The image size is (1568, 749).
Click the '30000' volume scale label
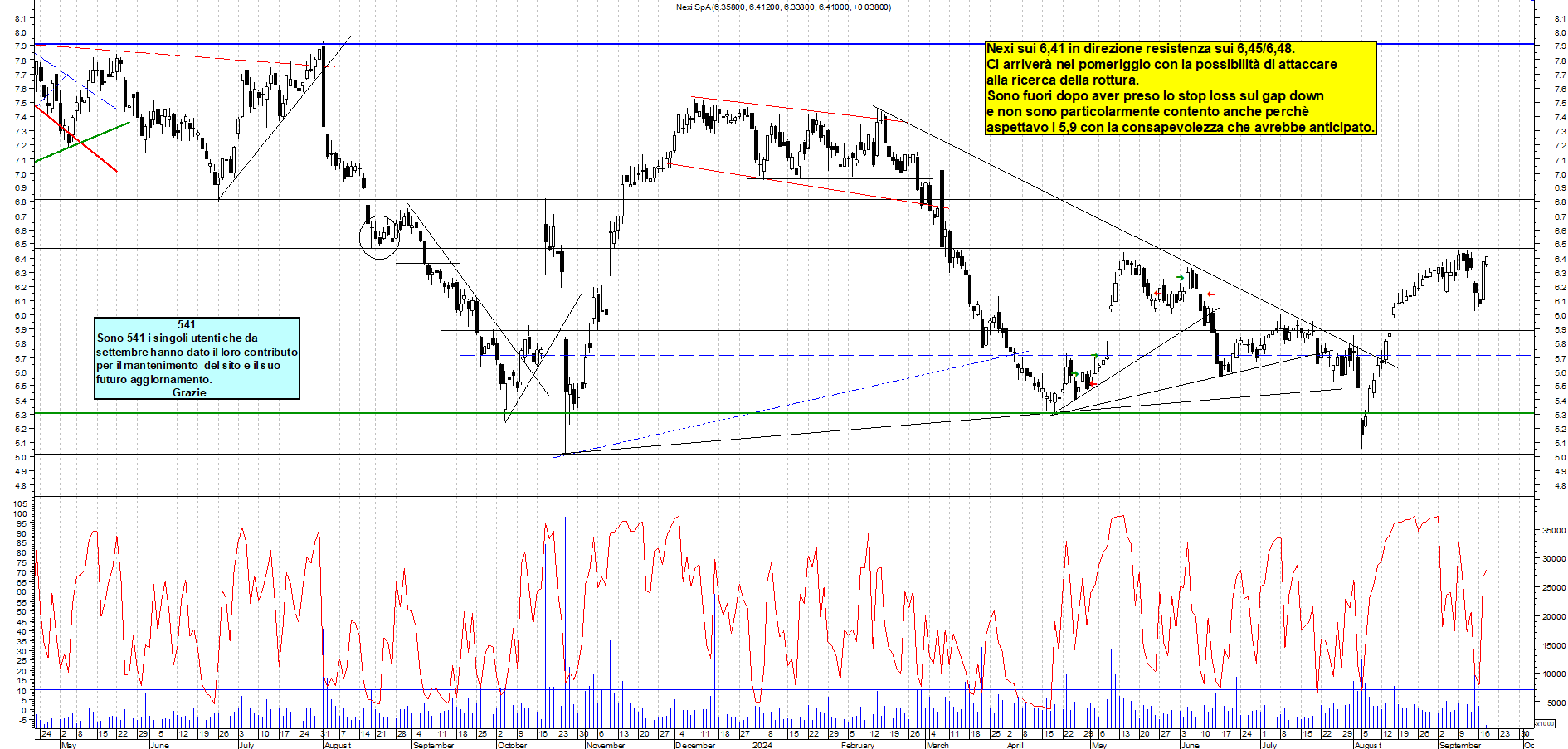click(x=1554, y=559)
